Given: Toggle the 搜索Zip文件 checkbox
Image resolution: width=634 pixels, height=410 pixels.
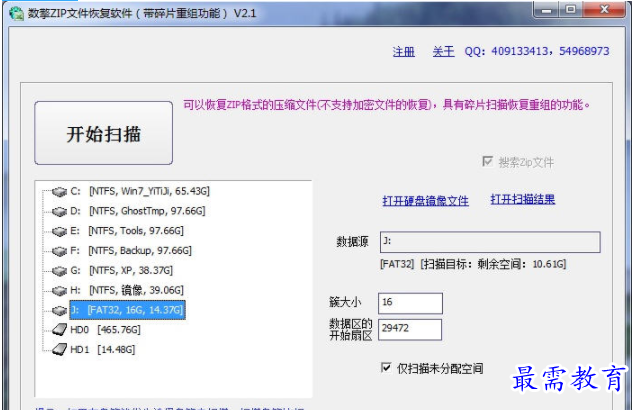Looking at the screenshot, I should [x=488, y=161].
